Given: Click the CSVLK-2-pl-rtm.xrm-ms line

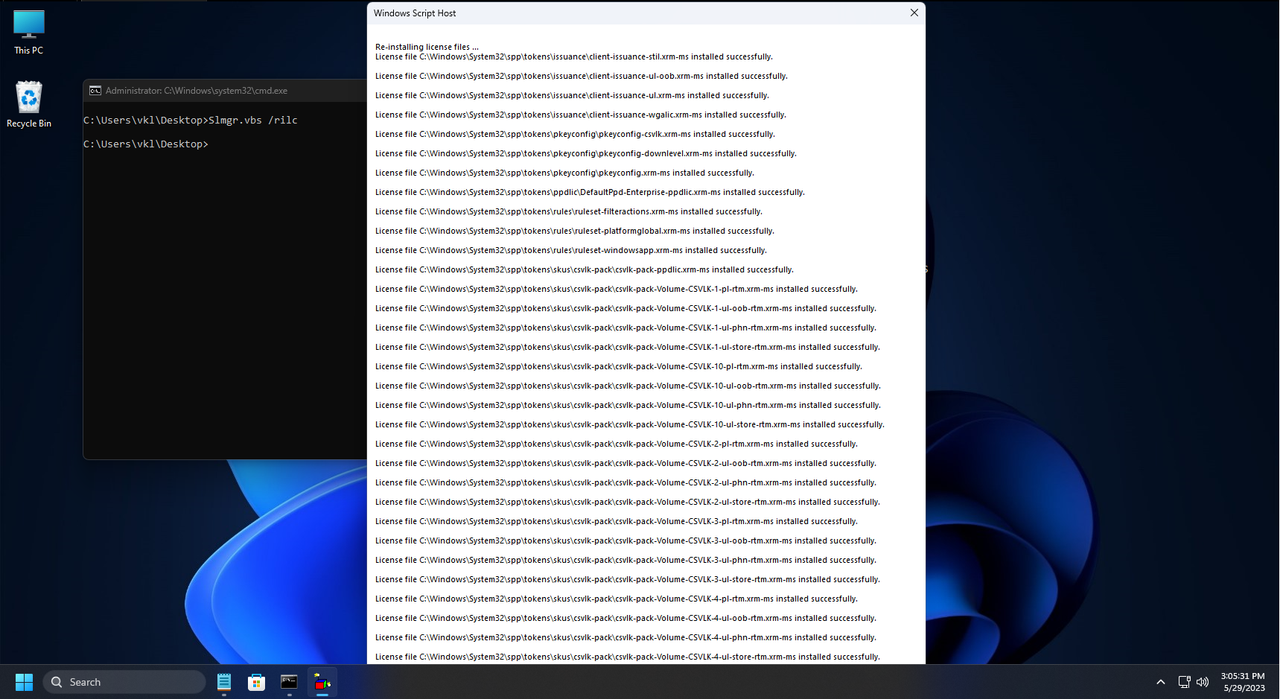Looking at the screenshot, I should tap(616, 444).
